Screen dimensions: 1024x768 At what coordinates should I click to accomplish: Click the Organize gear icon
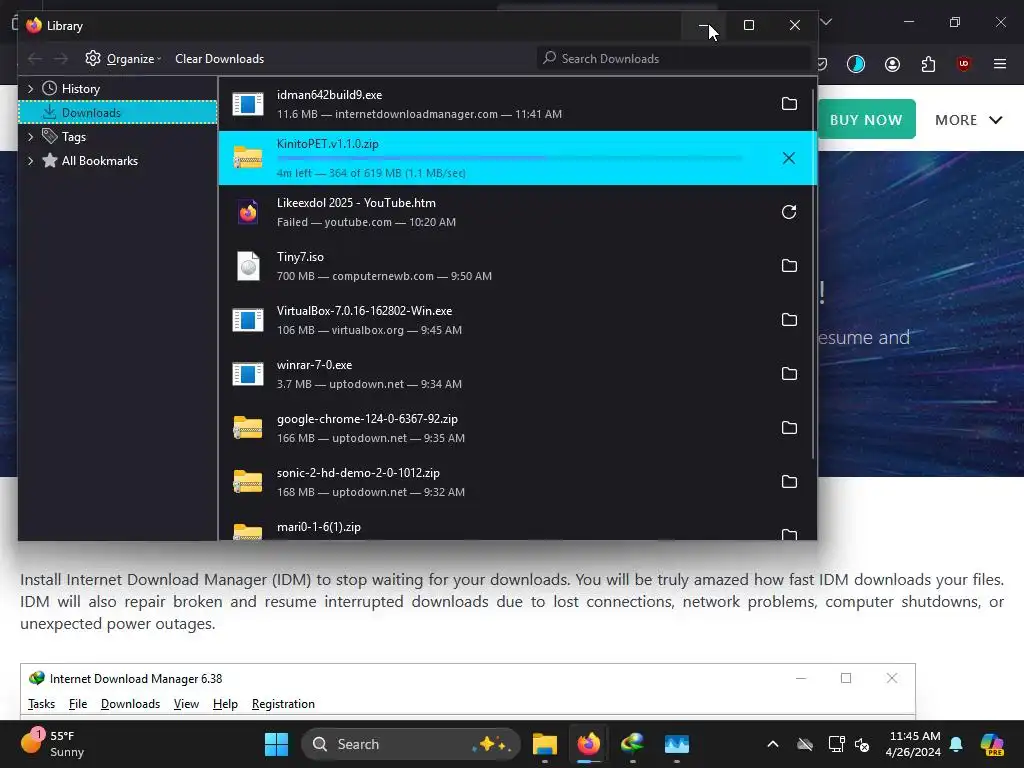click(x=93, y=58)
